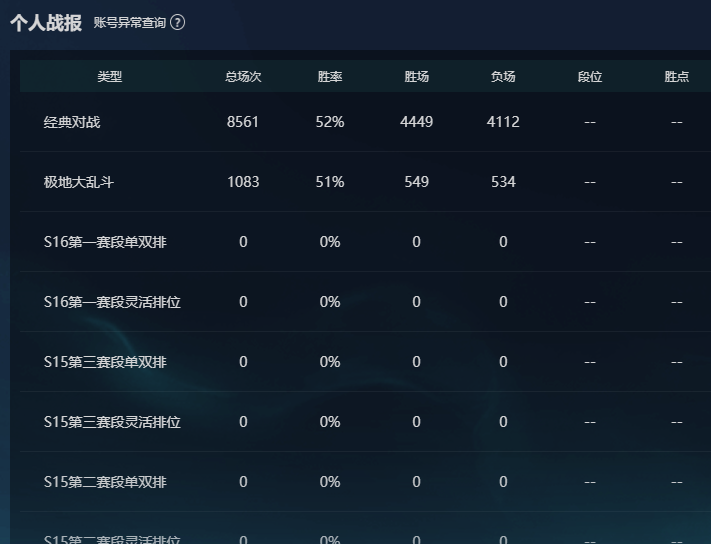Click total games value 8561

click(243, 121)
